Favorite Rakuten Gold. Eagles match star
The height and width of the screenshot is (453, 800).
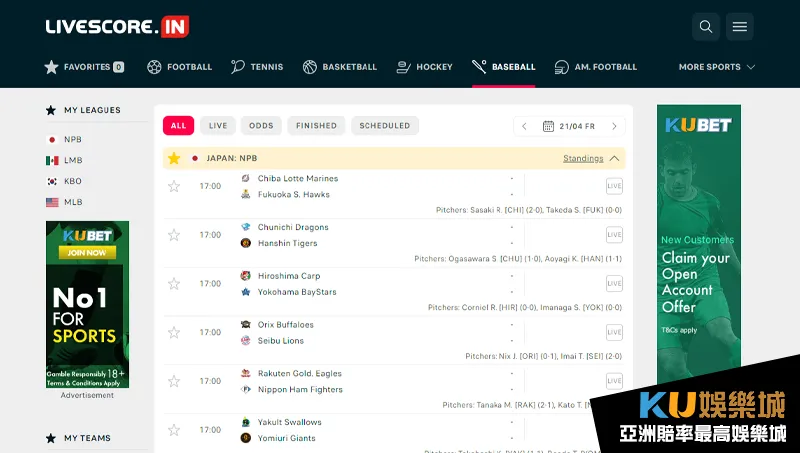pos(174,381)
